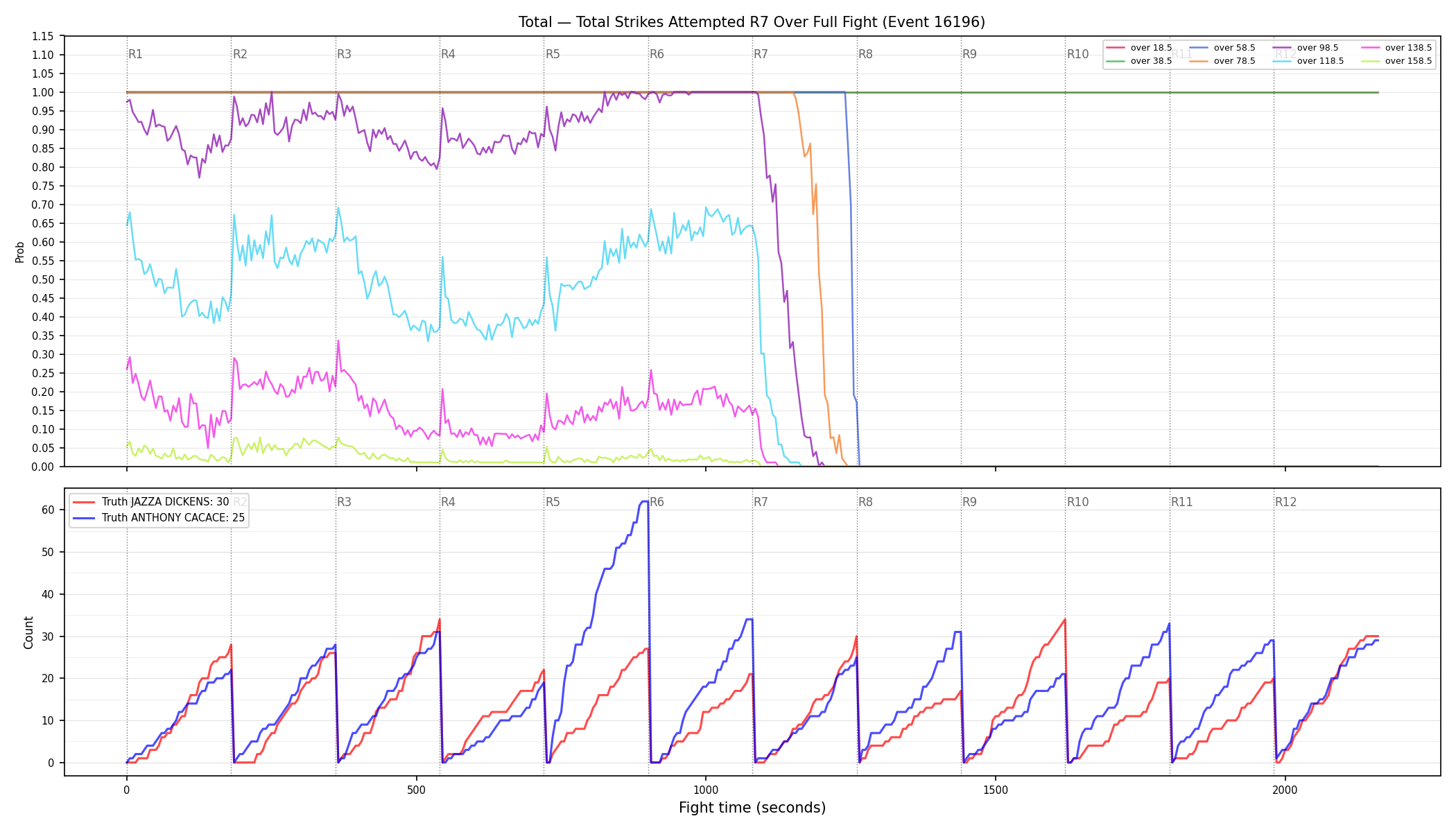Click the R10 round label in the Count chart
Screen dimensions: 1456x832
[x=1077, y=502]
